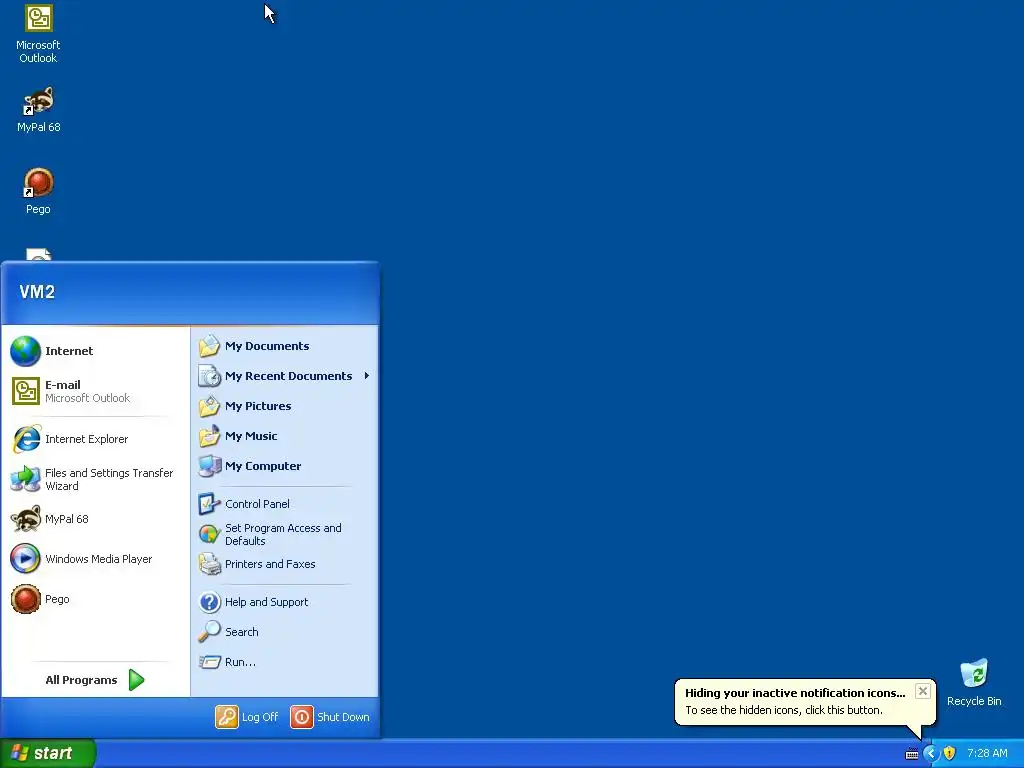
Task: Open My Pictures folder
Action: [x=285, y=406]
